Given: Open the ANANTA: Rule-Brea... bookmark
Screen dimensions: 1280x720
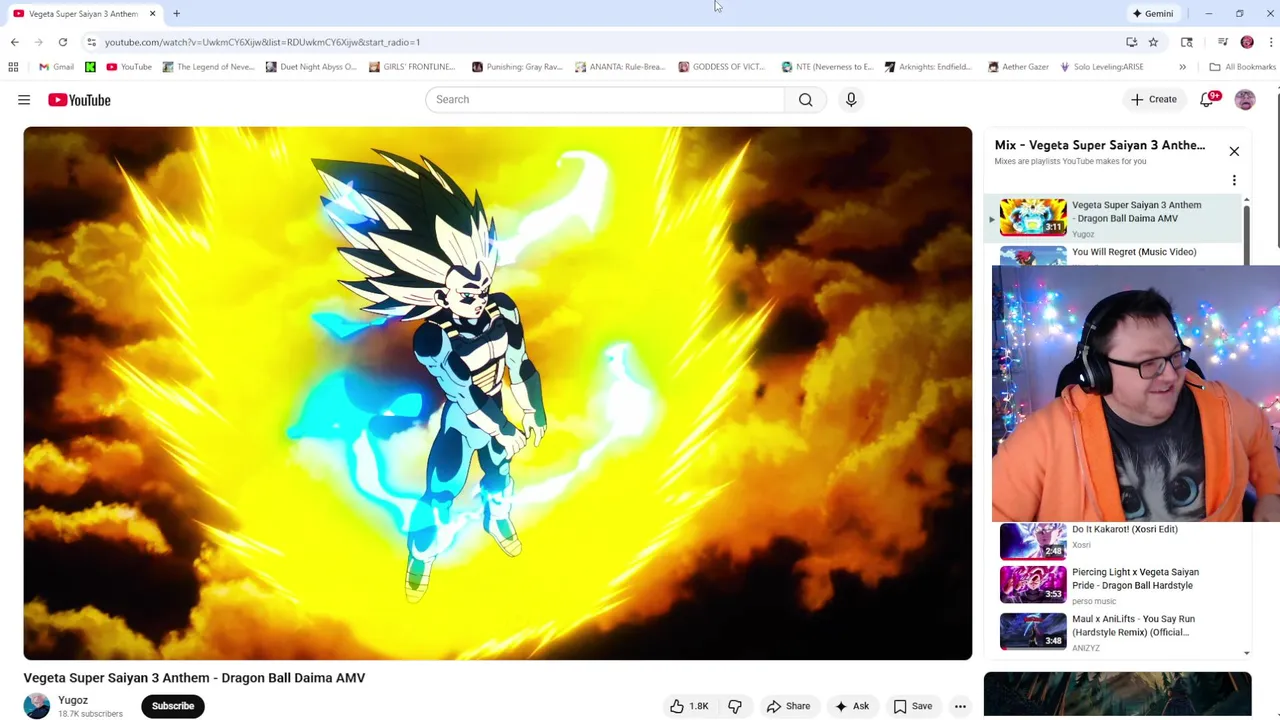Looking at the screenshot, I should (620, 67).
